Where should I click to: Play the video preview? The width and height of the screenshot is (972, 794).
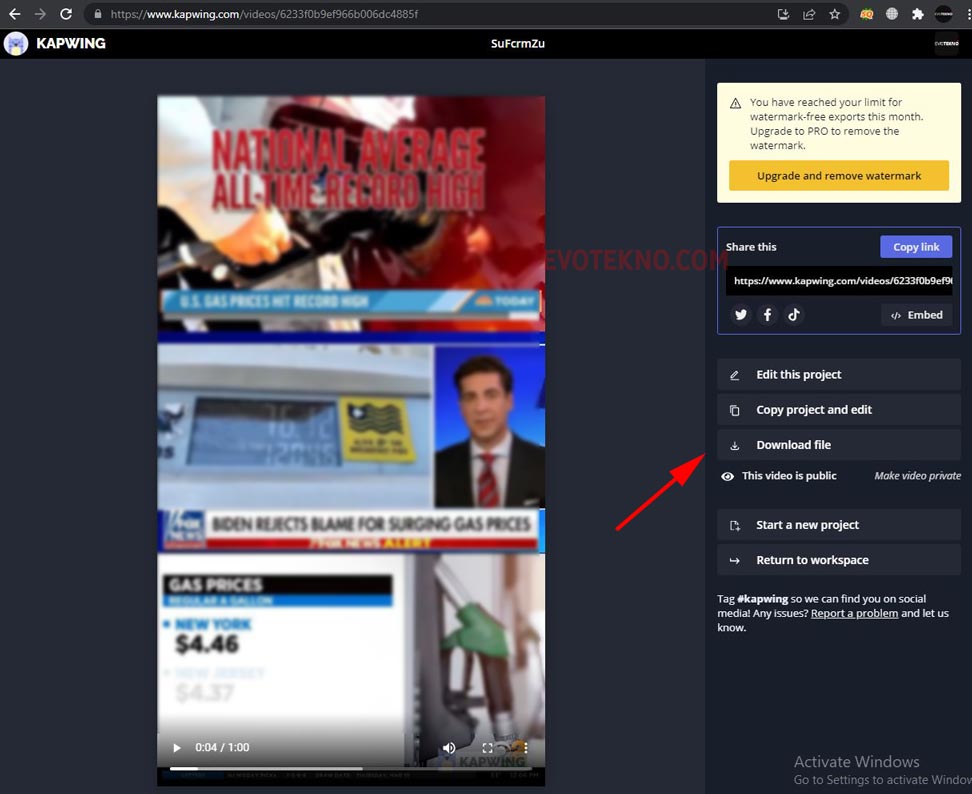(x=177, y=748)
